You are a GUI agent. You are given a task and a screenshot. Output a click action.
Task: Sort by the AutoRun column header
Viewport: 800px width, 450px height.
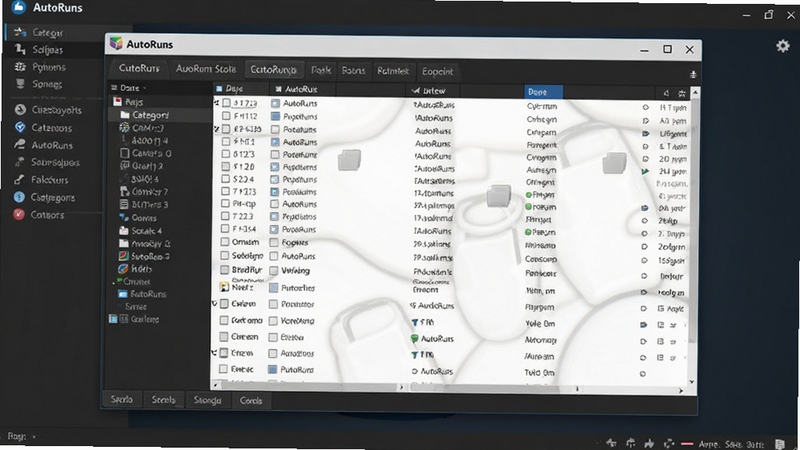click(x=301, y=89)
